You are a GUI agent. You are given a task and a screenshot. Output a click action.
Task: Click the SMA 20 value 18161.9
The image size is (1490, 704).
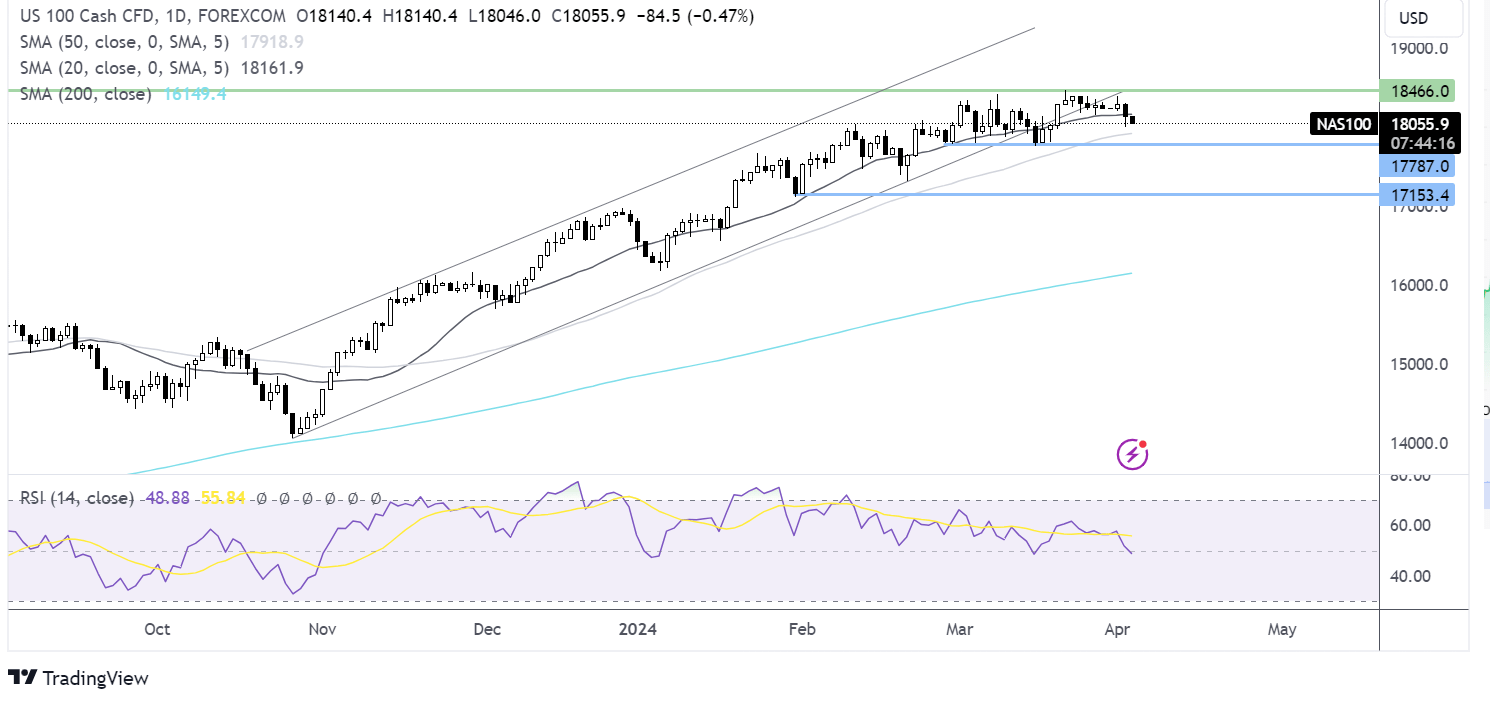(271, 68)
